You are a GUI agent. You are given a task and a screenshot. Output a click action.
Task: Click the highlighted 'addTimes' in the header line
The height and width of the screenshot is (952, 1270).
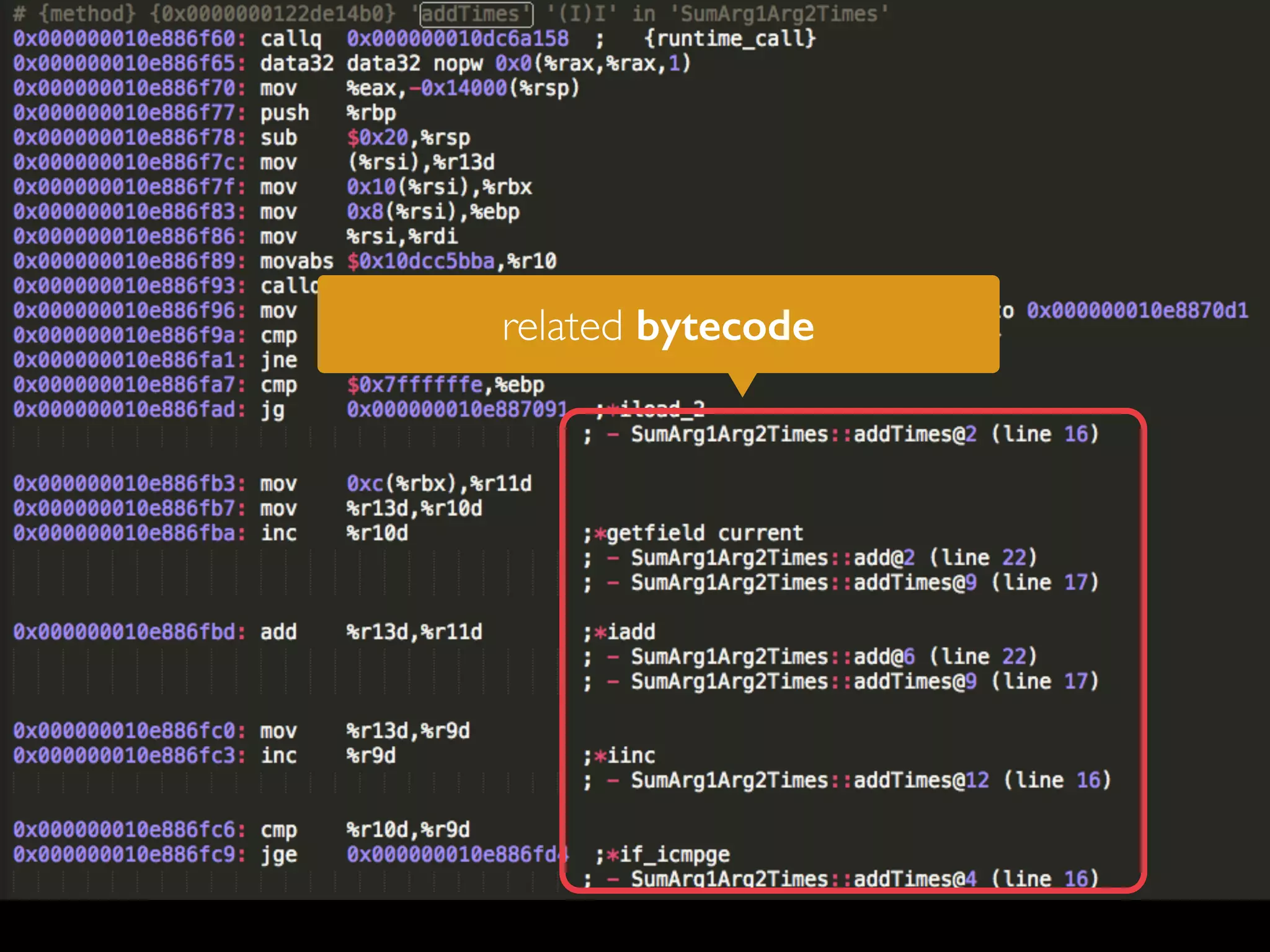coord(476,14)
